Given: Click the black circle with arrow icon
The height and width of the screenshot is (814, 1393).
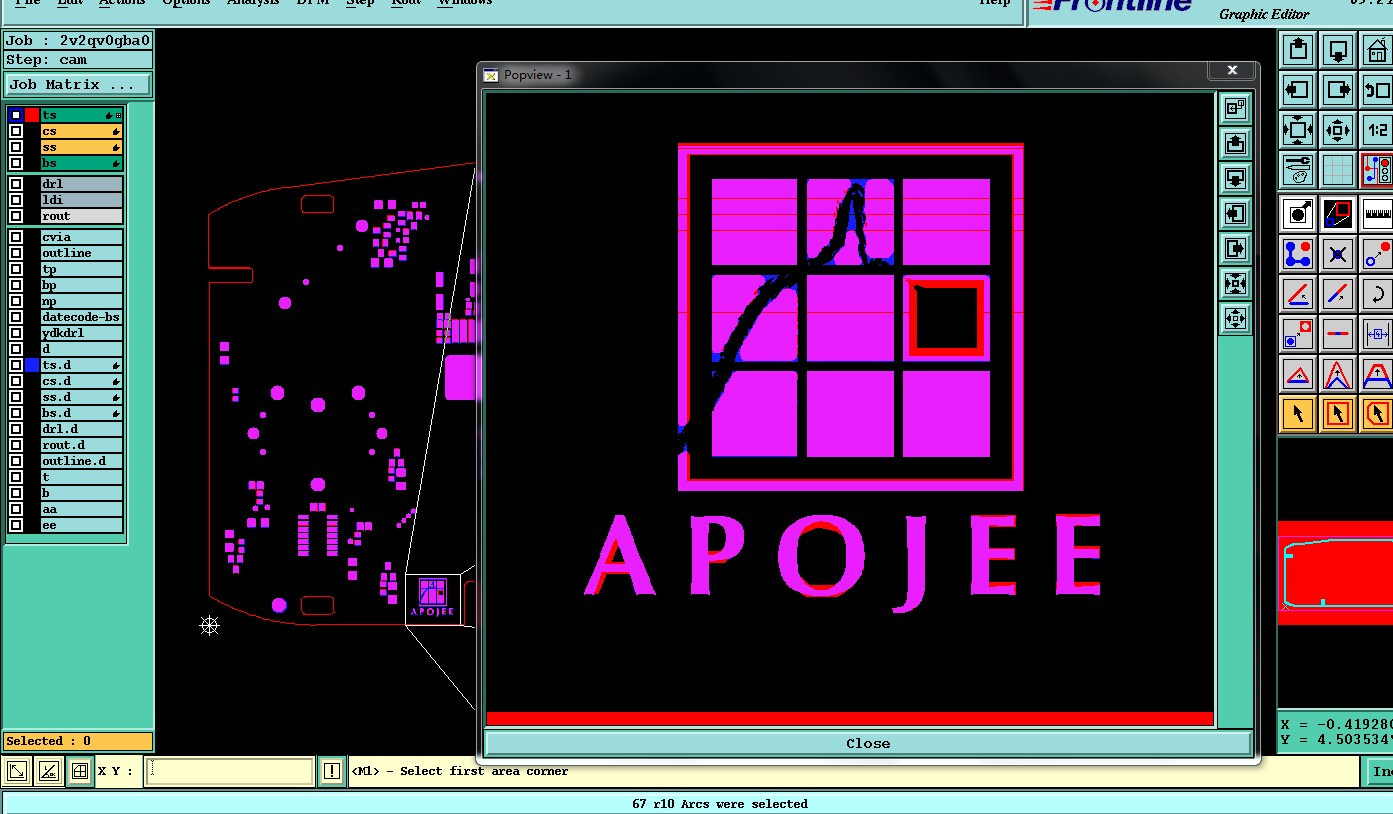Looking at the screenshot, I should pyautogui.click(x=1298, y=212).
